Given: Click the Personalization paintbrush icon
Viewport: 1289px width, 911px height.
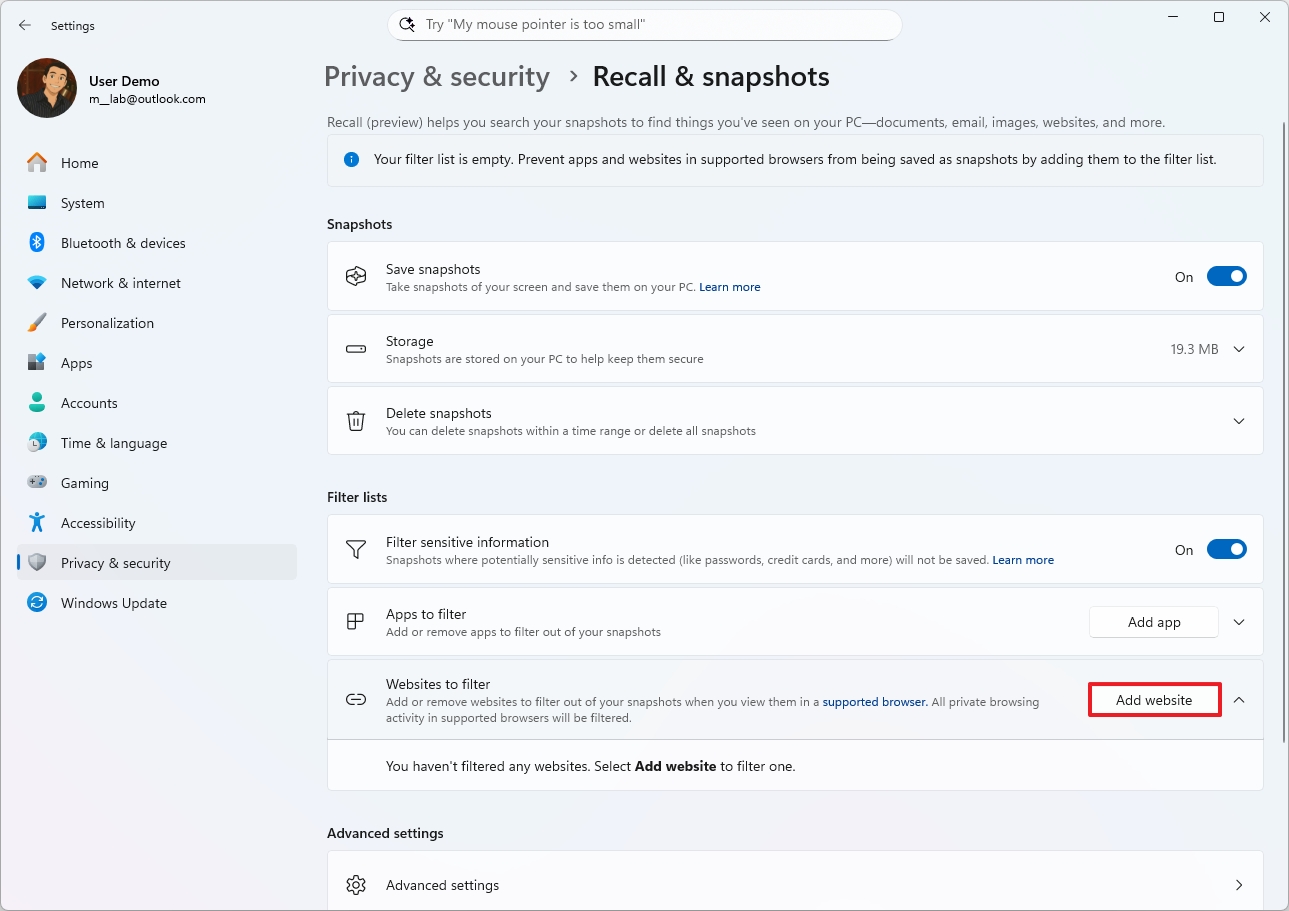Looking at the screenshot, I should pos(37,323).
